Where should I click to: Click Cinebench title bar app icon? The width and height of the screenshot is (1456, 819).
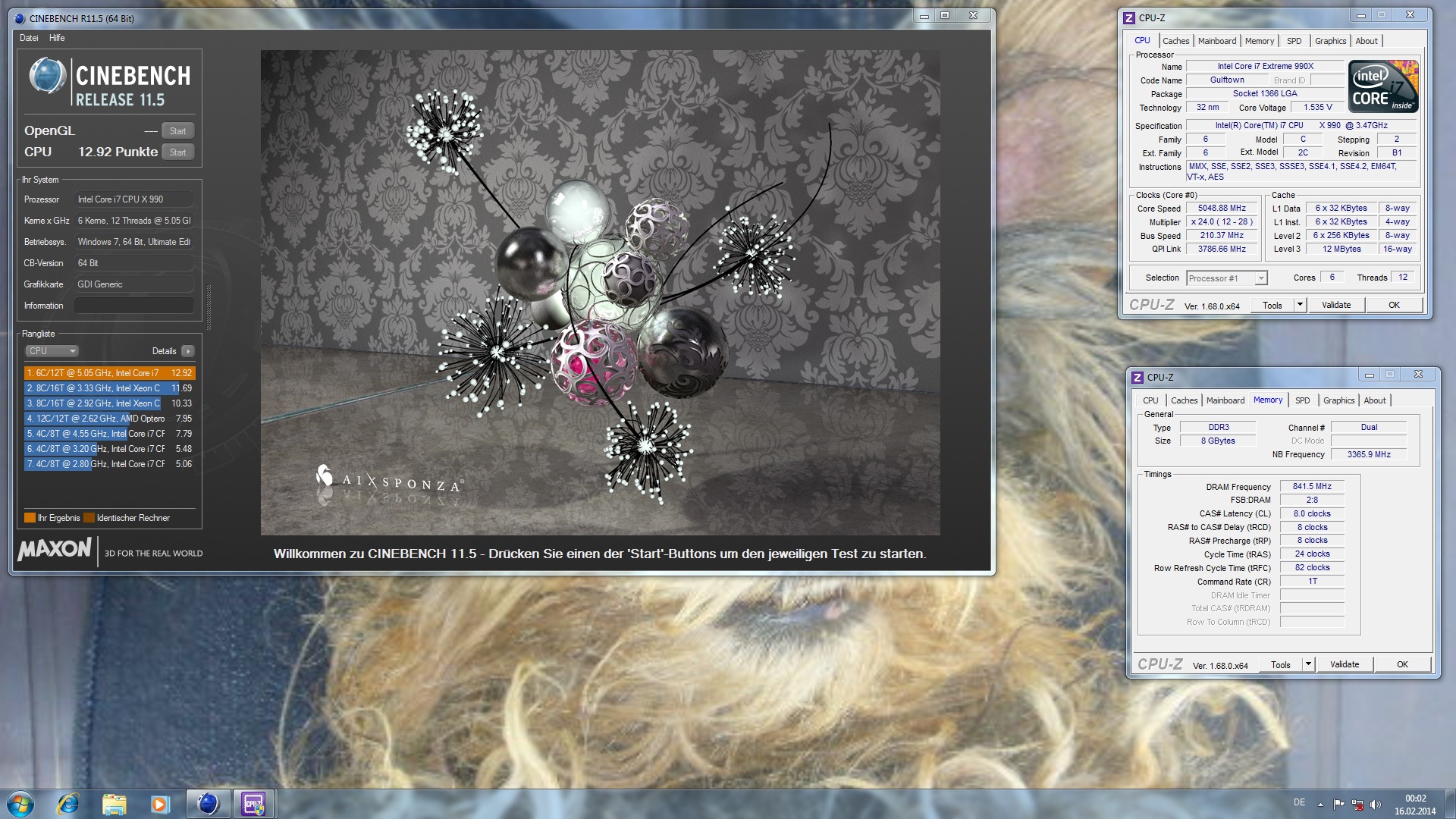pyautogui.click(x=20, y=18)
